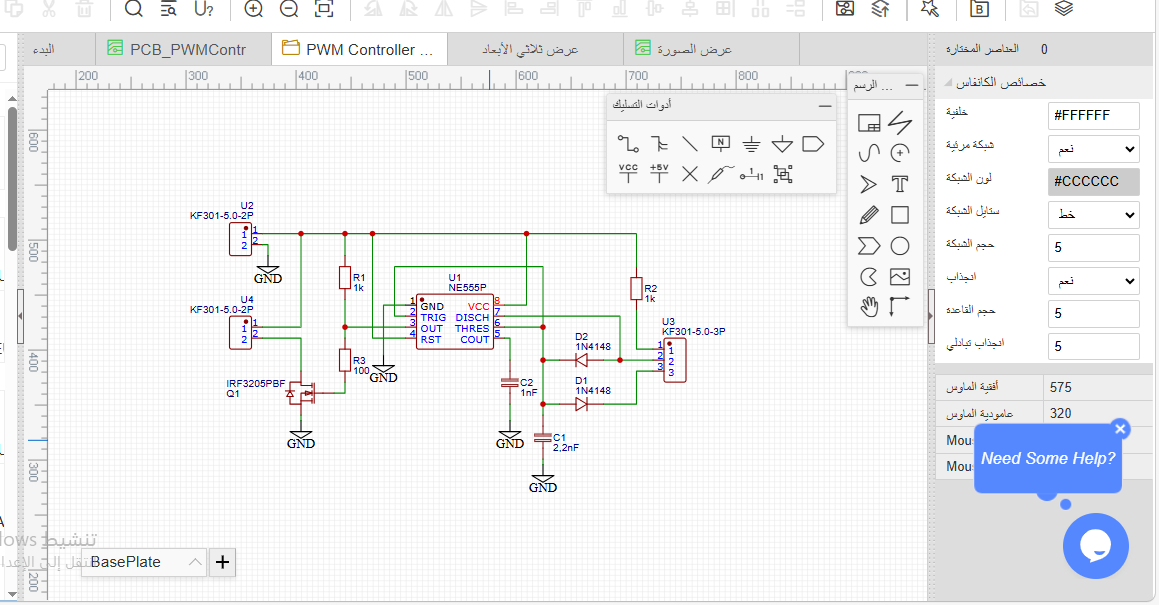Open the grid style dropdown
Image resolution: width=1159 pixels, height=605 pixels.
coord(1093,214)
